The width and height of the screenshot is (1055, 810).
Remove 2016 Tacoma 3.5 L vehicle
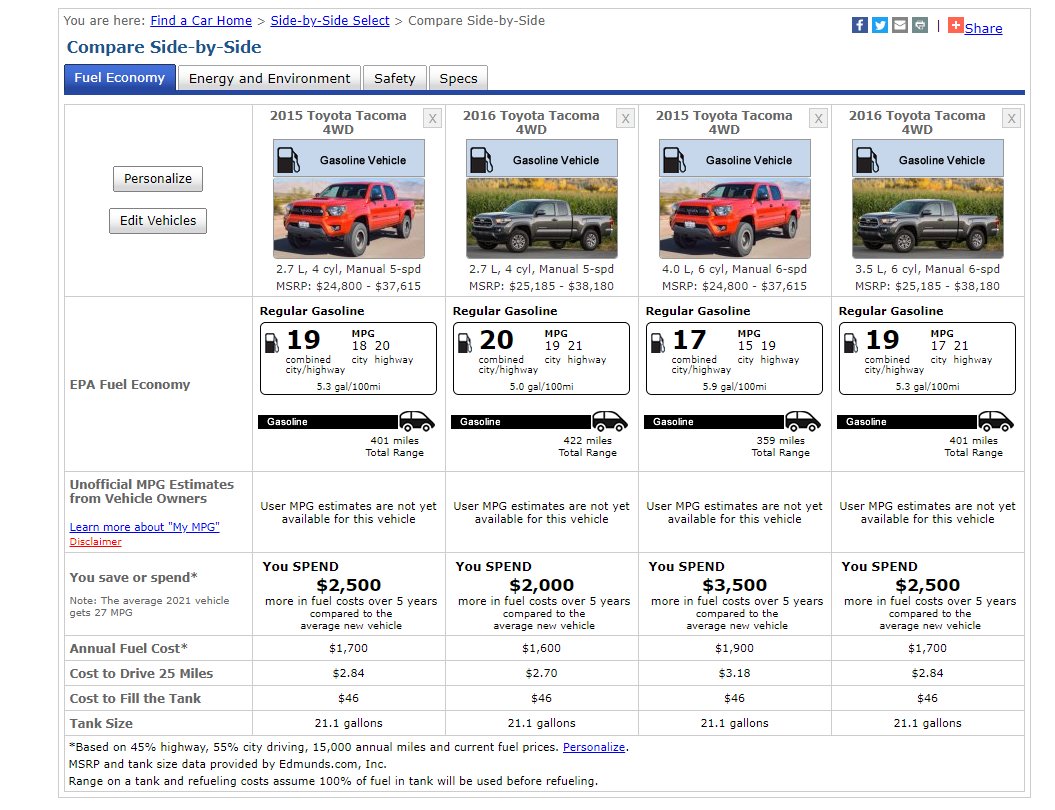click(1011, 119)
